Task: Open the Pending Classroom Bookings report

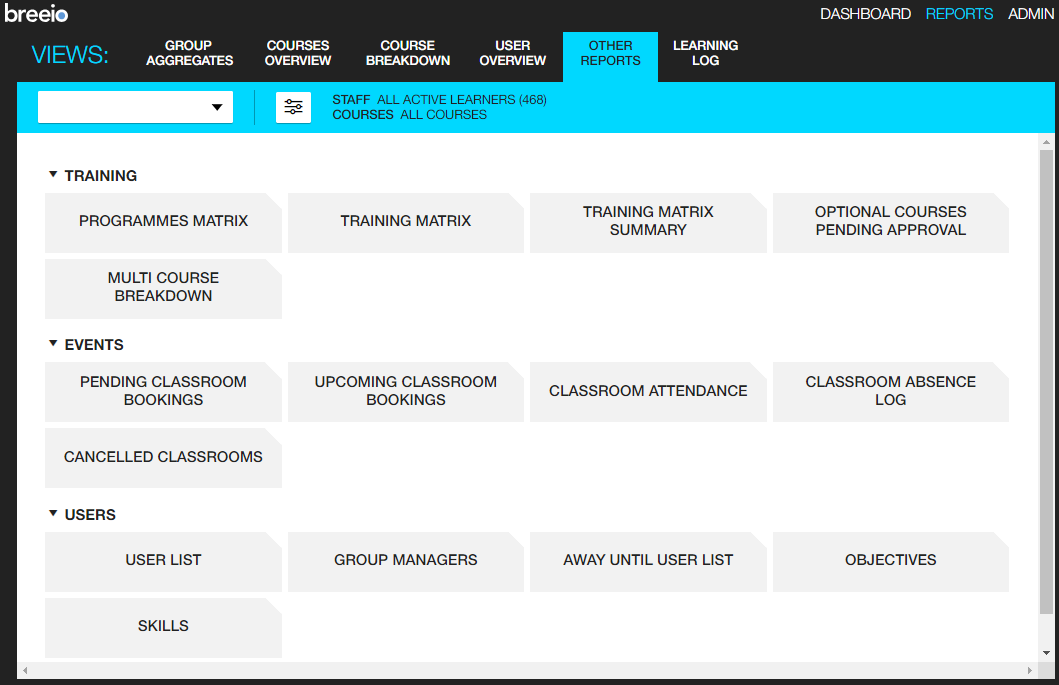Action: [163, 392]
